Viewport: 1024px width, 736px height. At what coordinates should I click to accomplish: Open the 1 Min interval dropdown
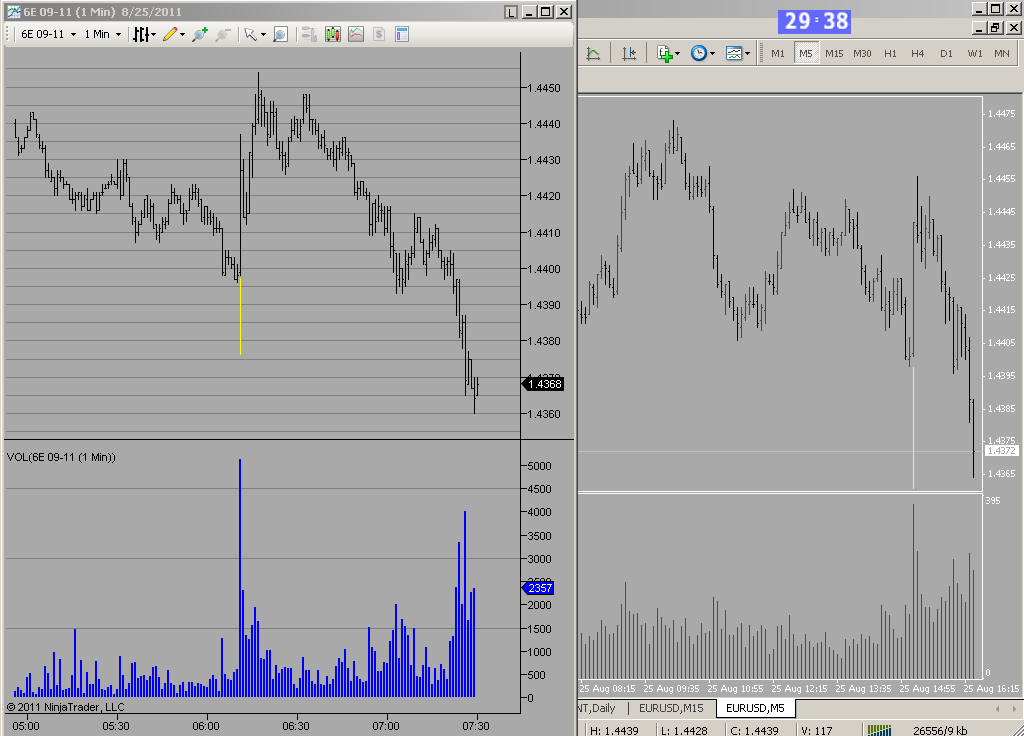[103, 35]
